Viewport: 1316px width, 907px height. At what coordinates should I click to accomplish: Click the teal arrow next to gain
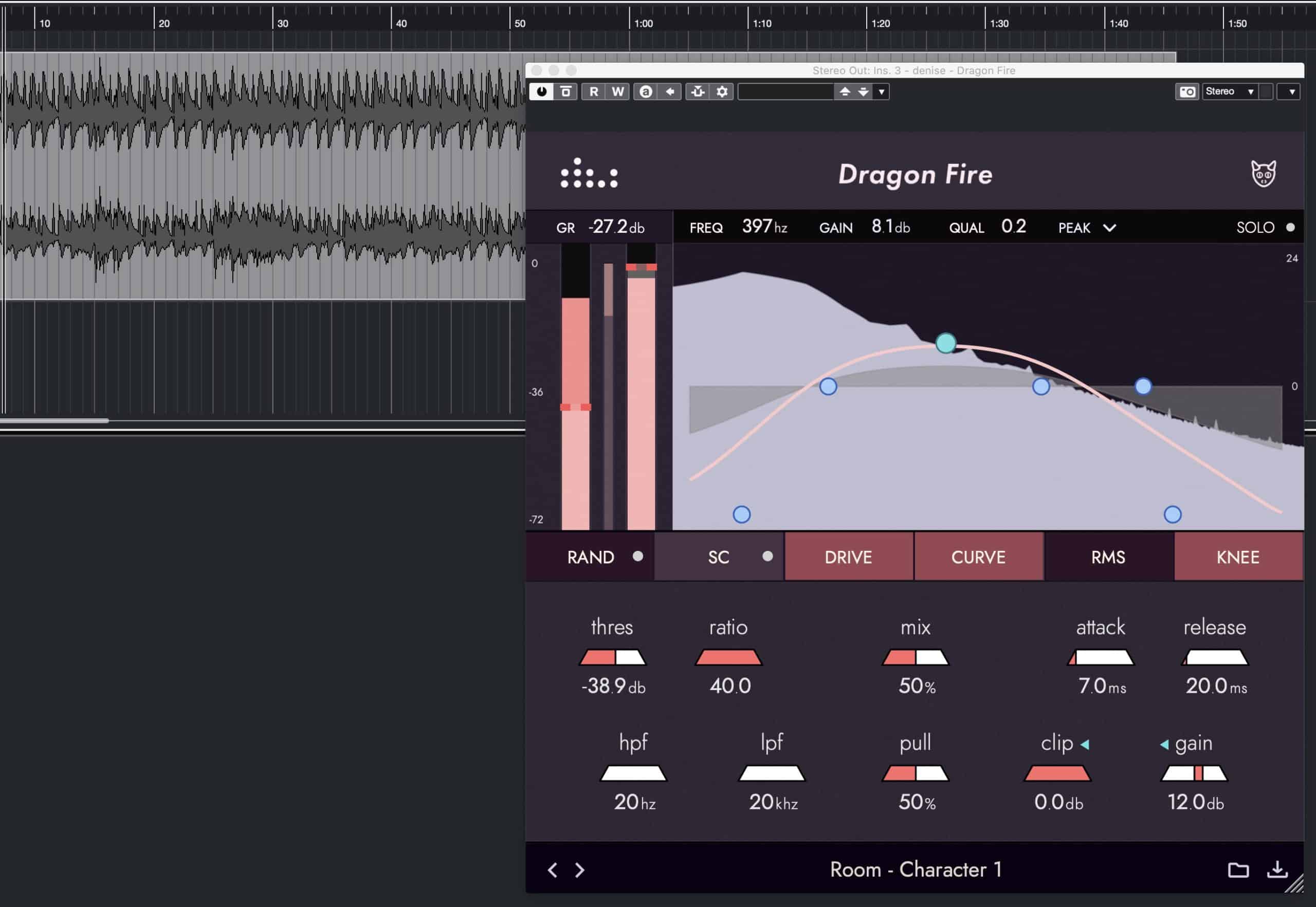click(1164, 744)
